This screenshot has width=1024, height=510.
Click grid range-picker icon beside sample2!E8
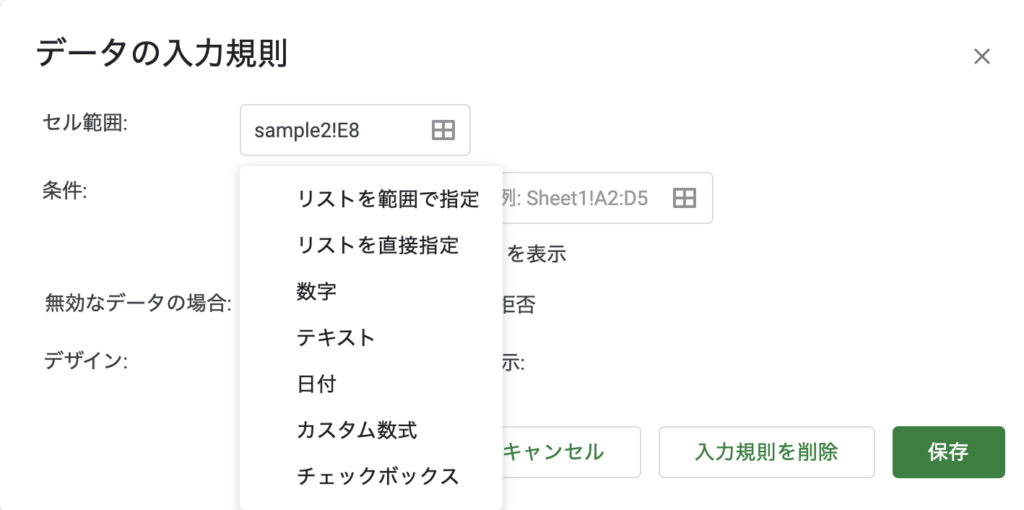tap(443, 131)
